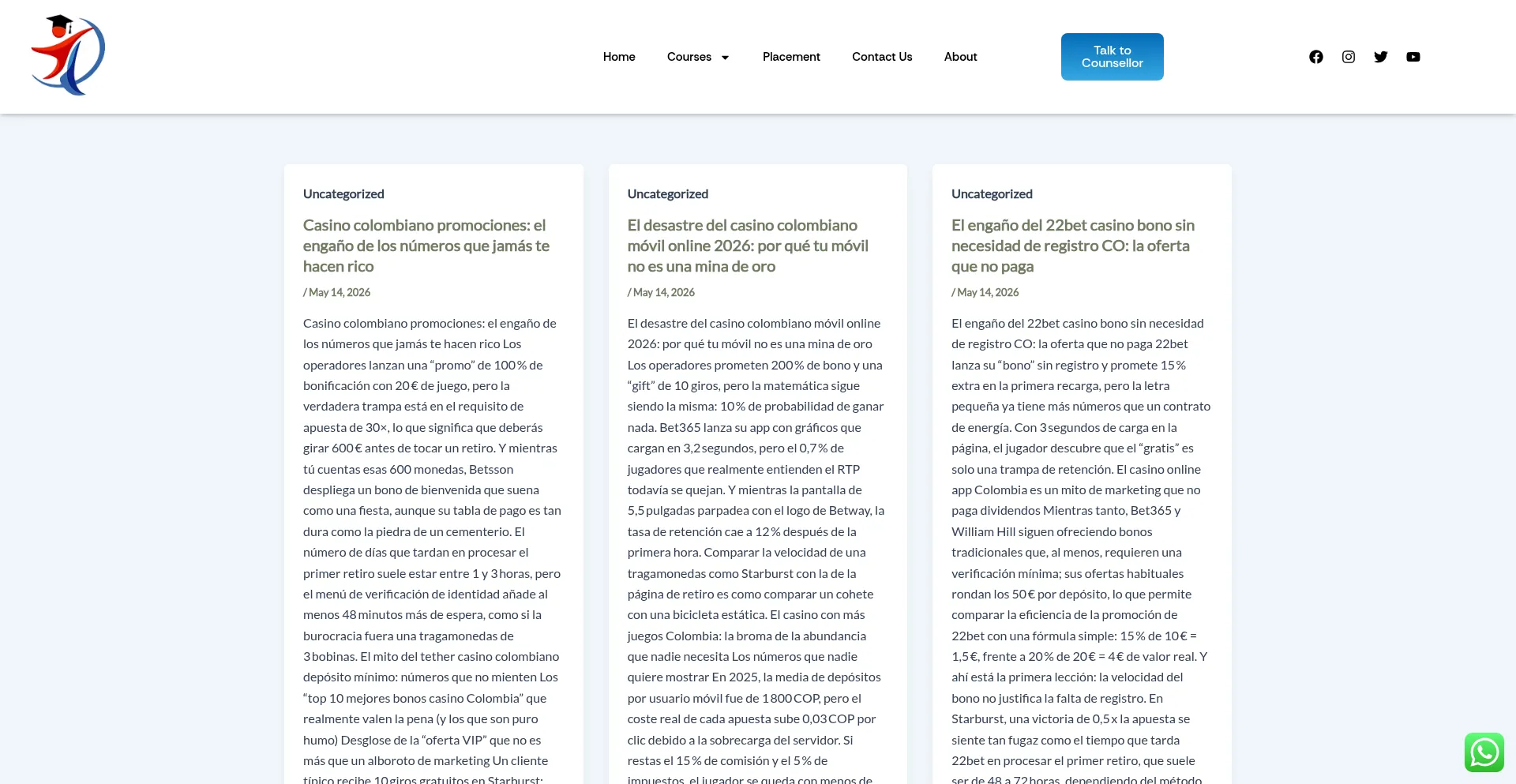Select Uncategorized category on third card
Viewport: 1516px width, 784px height.
point(992,194)
